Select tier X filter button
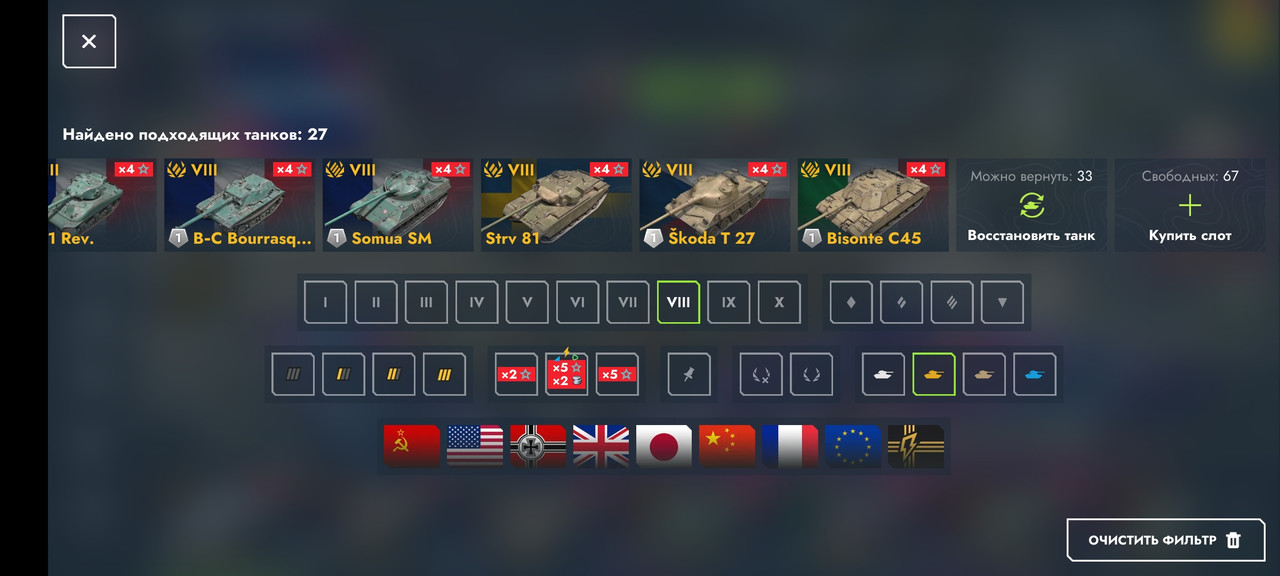 pyautogui.click(x=779, y=302)
